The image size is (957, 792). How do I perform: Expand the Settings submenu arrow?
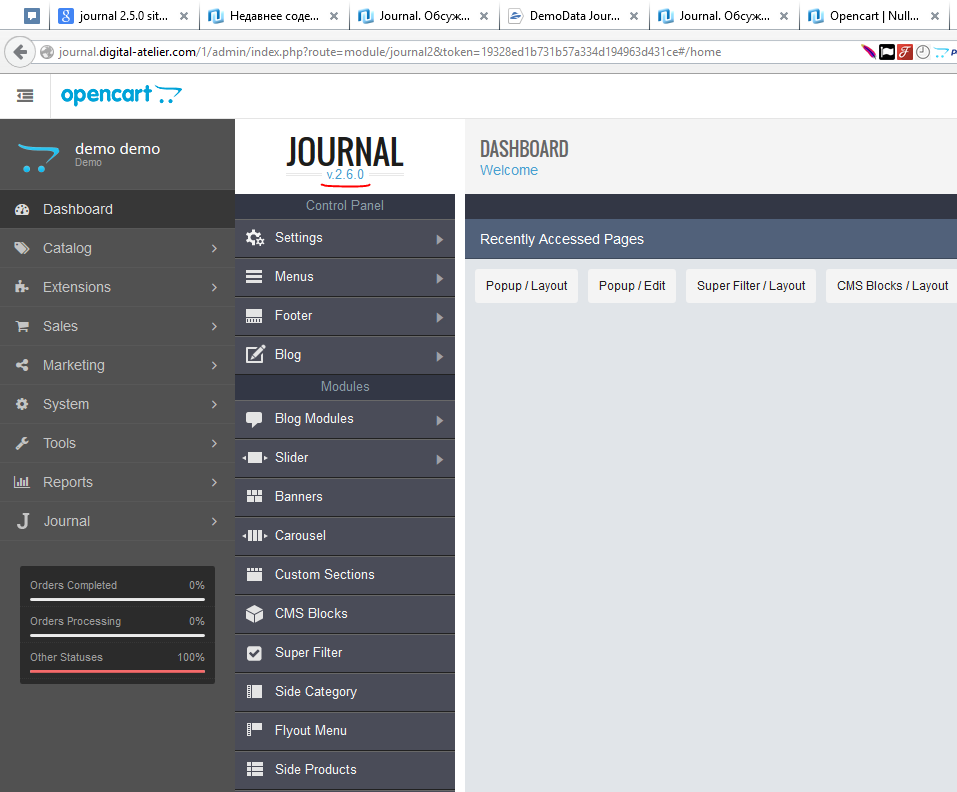(440, 239)
